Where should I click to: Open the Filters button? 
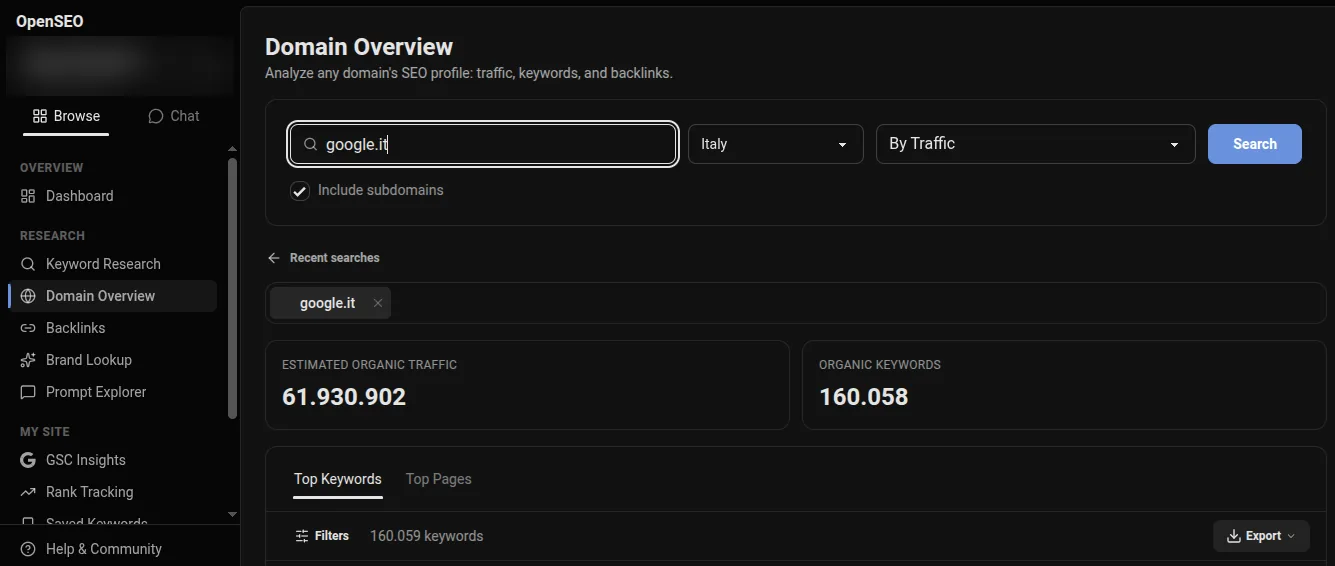pos(322,536)
